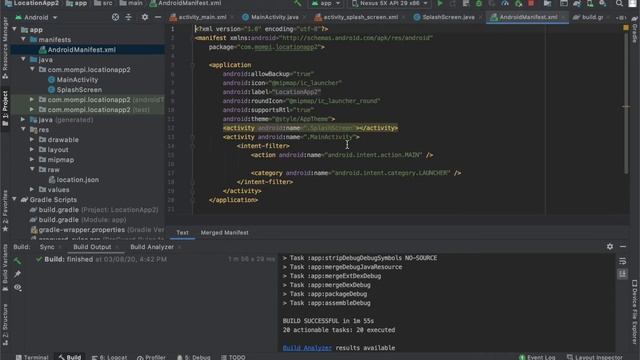Click the green hammer rebuild icon in Build panel
This screenshot has height=360, width=640.
point(18,260)
